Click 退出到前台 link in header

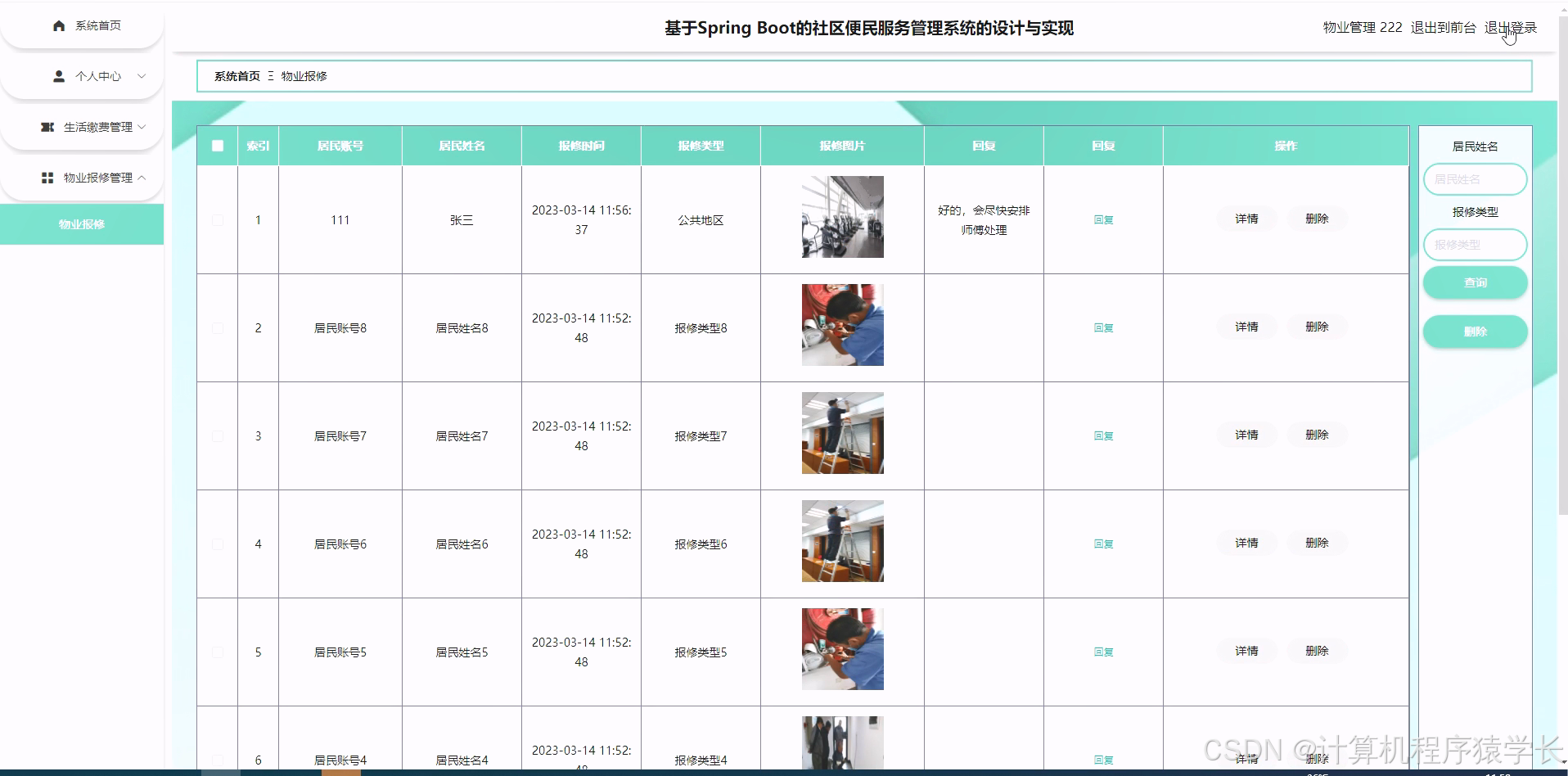[1443, 28]
